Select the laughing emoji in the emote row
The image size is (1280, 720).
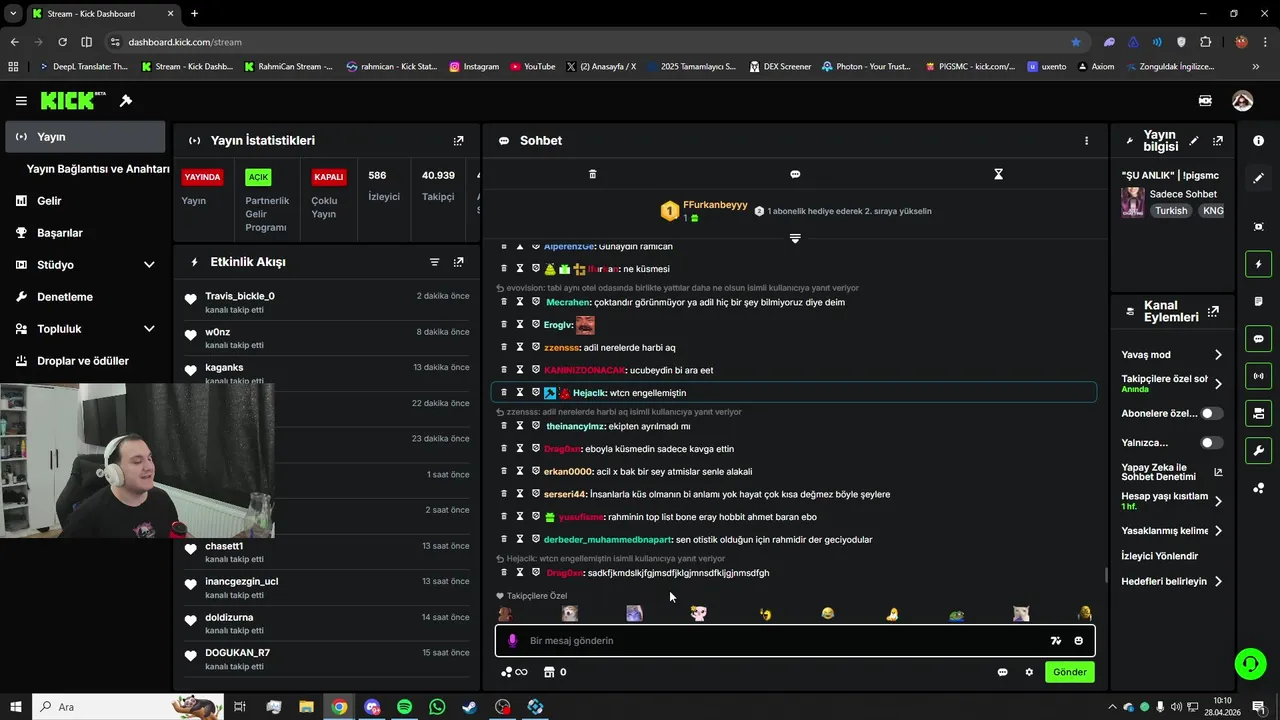[x=827, y=613]
